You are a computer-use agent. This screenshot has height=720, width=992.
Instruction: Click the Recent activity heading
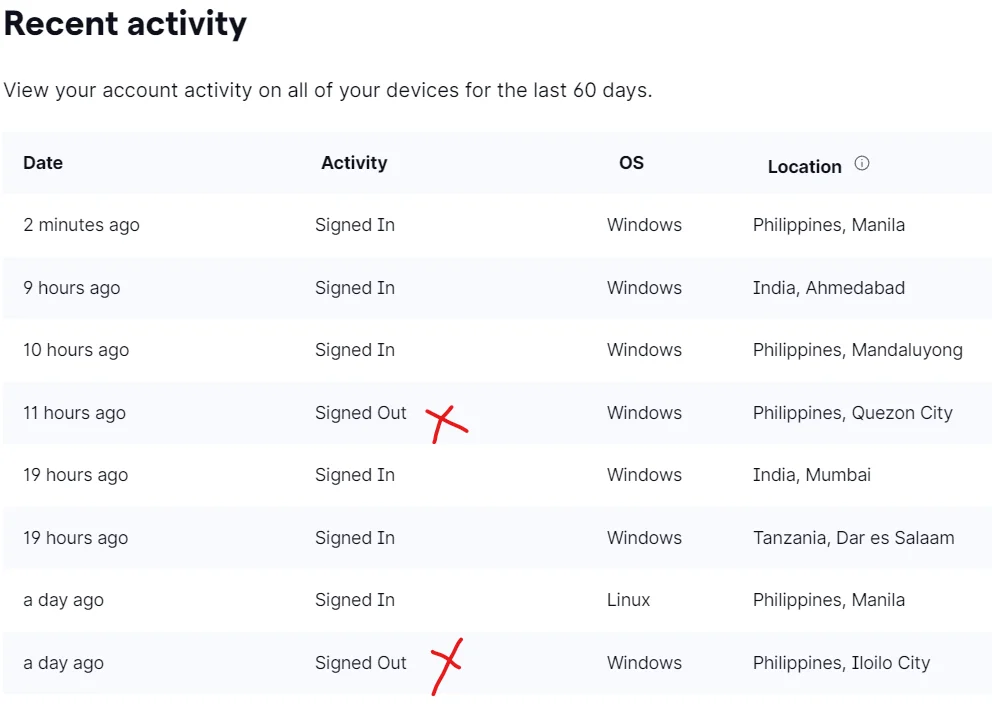[x=125, y=24]
